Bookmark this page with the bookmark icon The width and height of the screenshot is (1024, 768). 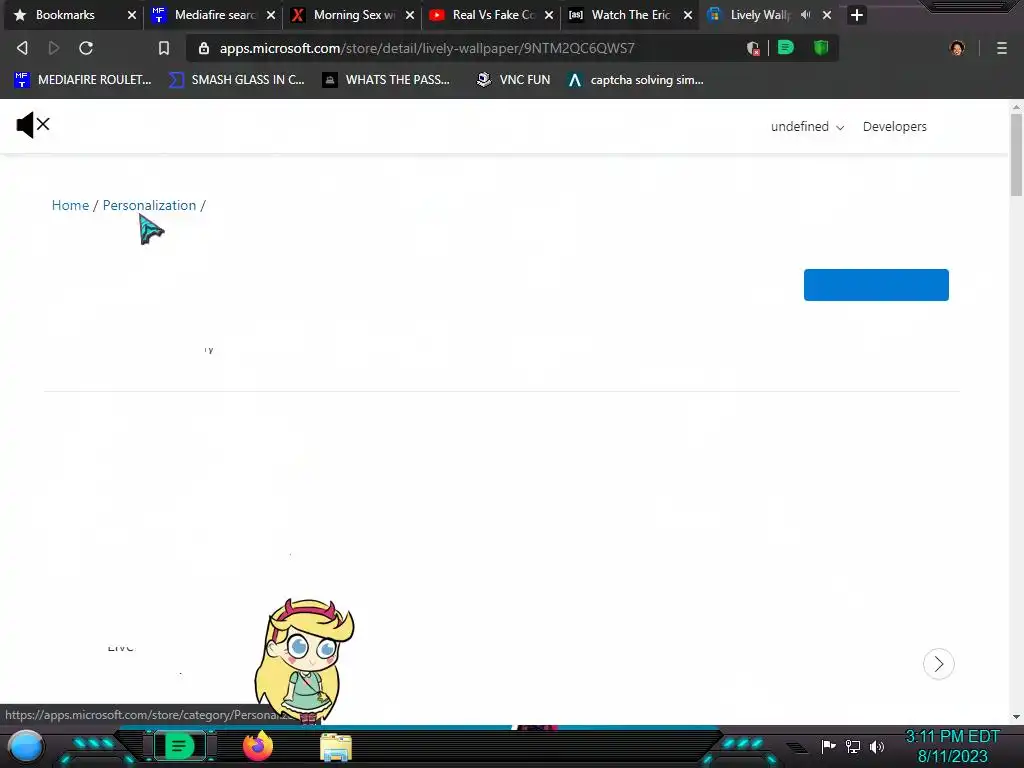pyautogui.click(x=163, y=48)
